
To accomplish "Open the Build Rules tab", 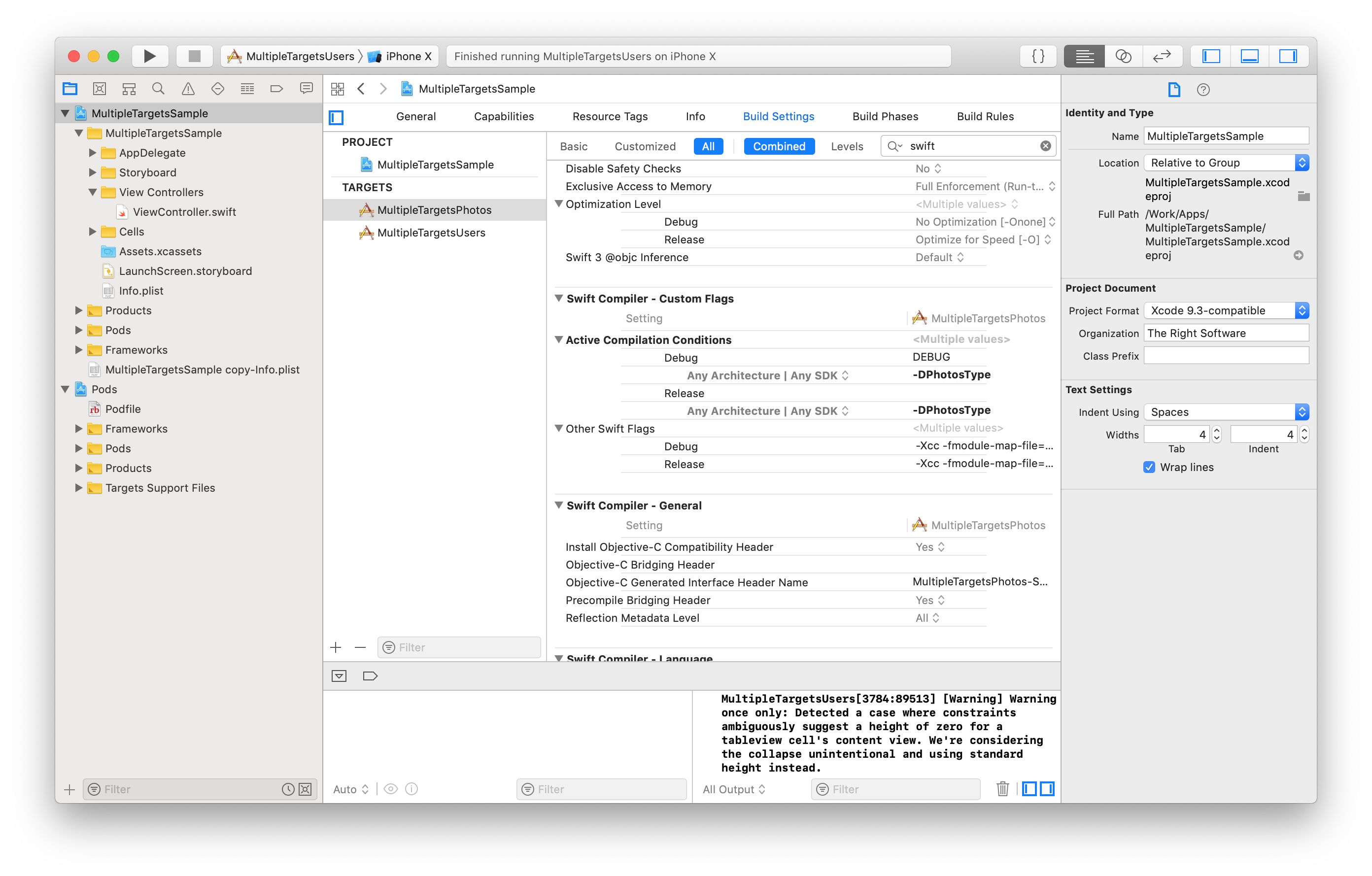I will tap(985, 116).
